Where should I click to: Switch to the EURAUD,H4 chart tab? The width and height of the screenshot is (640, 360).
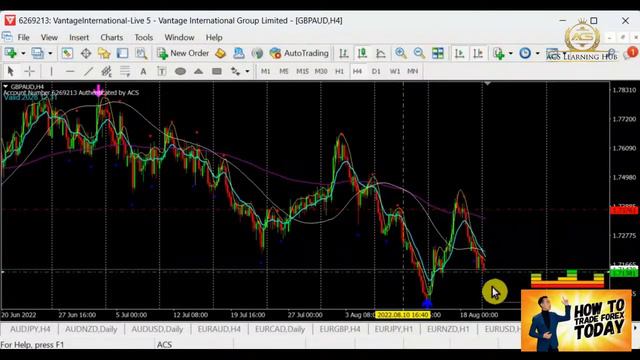[219, 329]
